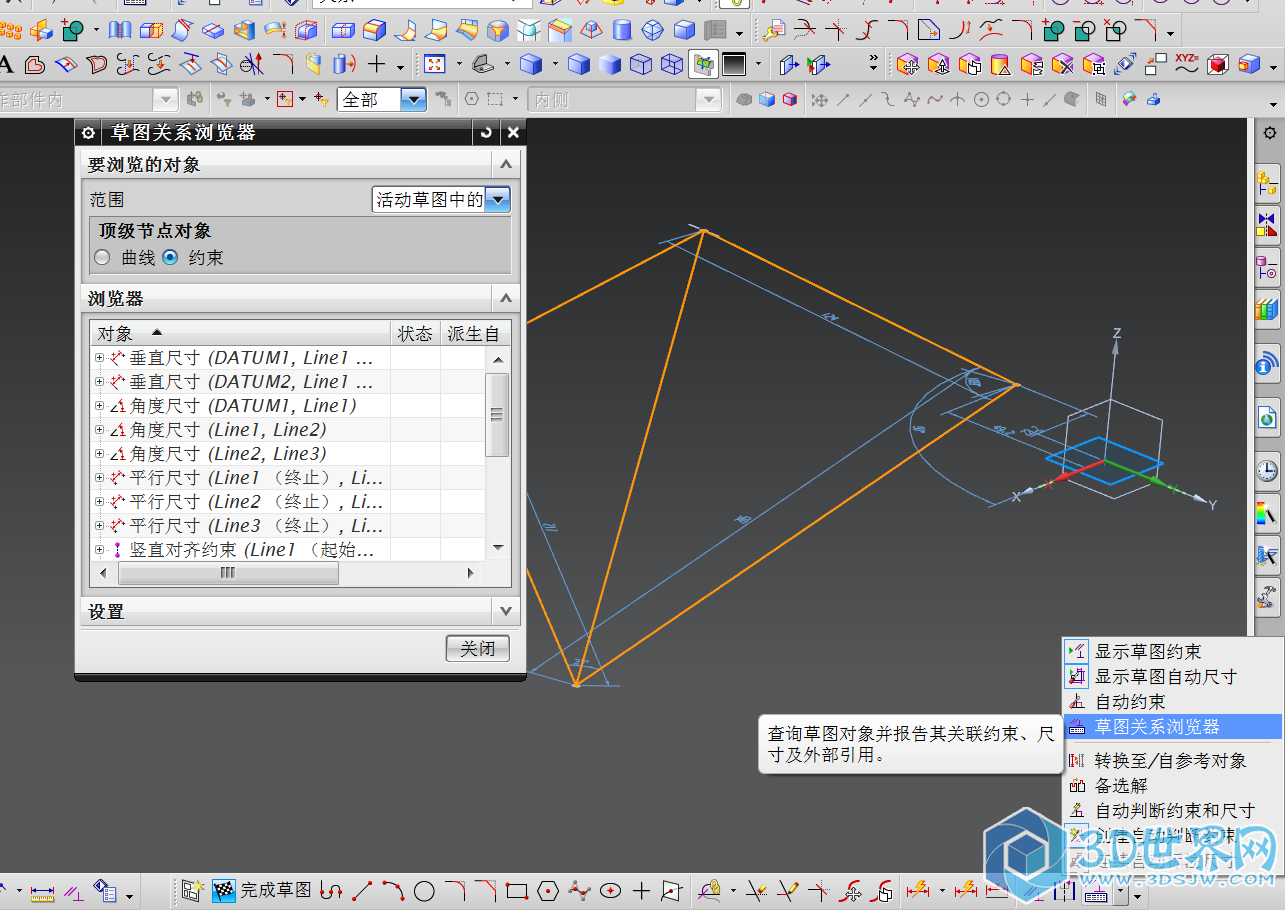1285x910 pixels.
Task: Select the Polygon sketch tool
Action: pos(548,890)
